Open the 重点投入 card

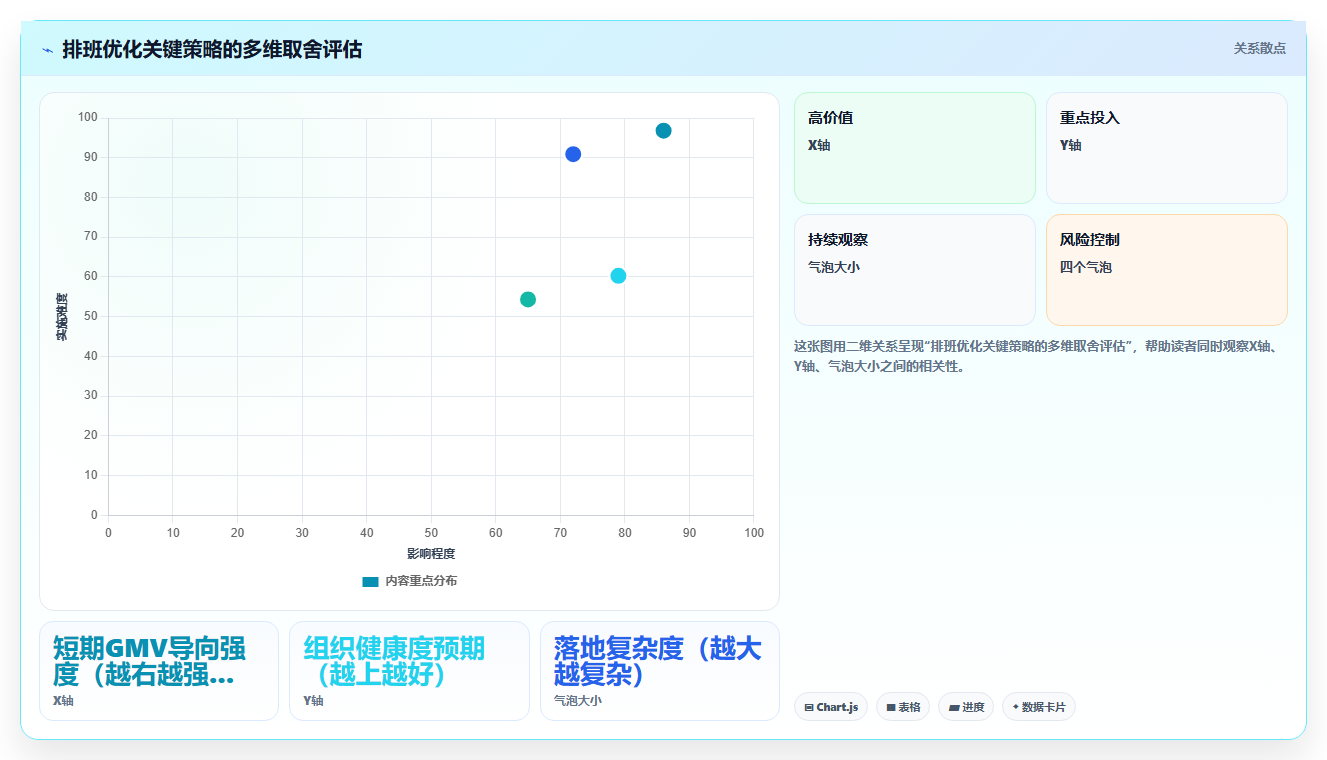1166,148
